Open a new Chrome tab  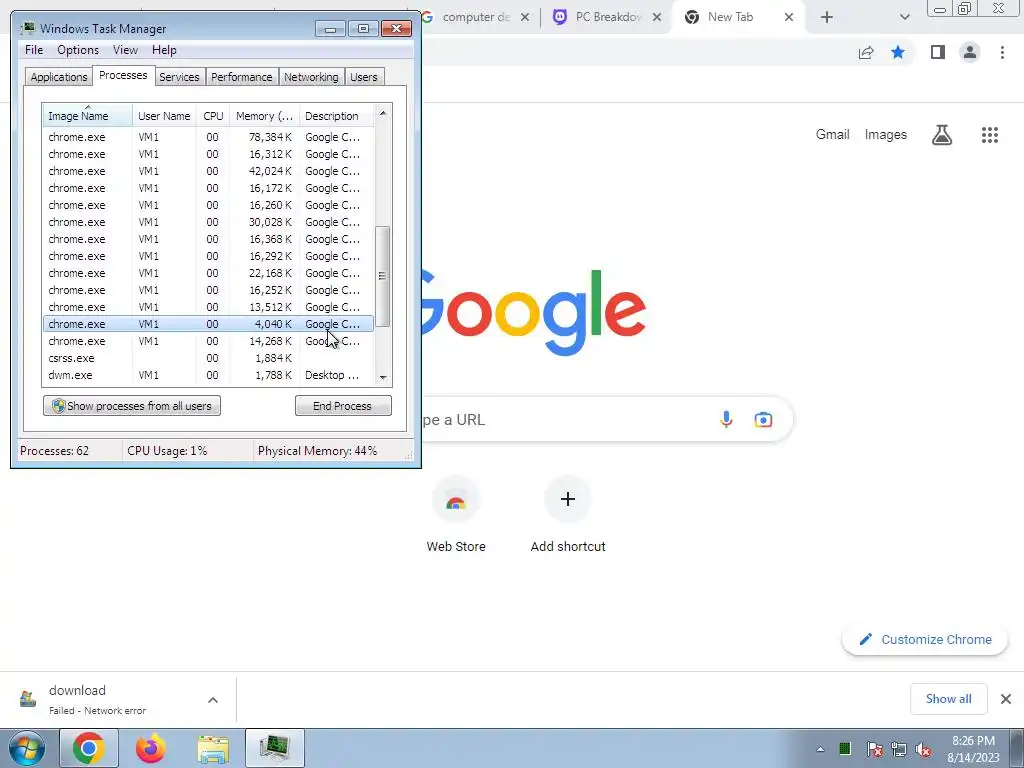click(x=827, y=17)
